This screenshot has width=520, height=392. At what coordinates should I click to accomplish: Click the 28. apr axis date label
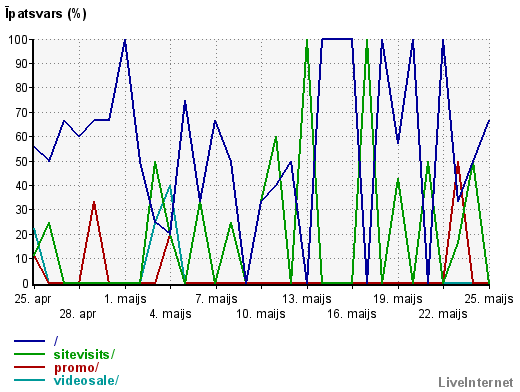point(78,314)
